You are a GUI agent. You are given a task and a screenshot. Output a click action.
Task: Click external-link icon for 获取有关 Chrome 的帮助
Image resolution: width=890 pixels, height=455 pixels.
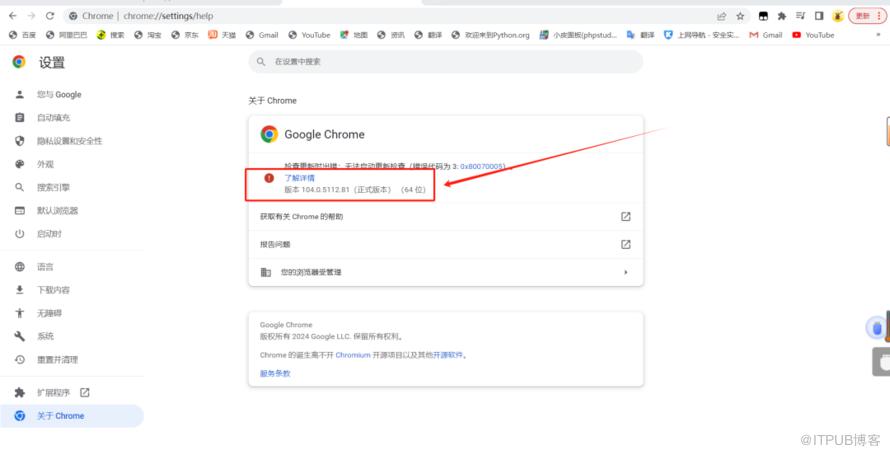coord(625,217)
